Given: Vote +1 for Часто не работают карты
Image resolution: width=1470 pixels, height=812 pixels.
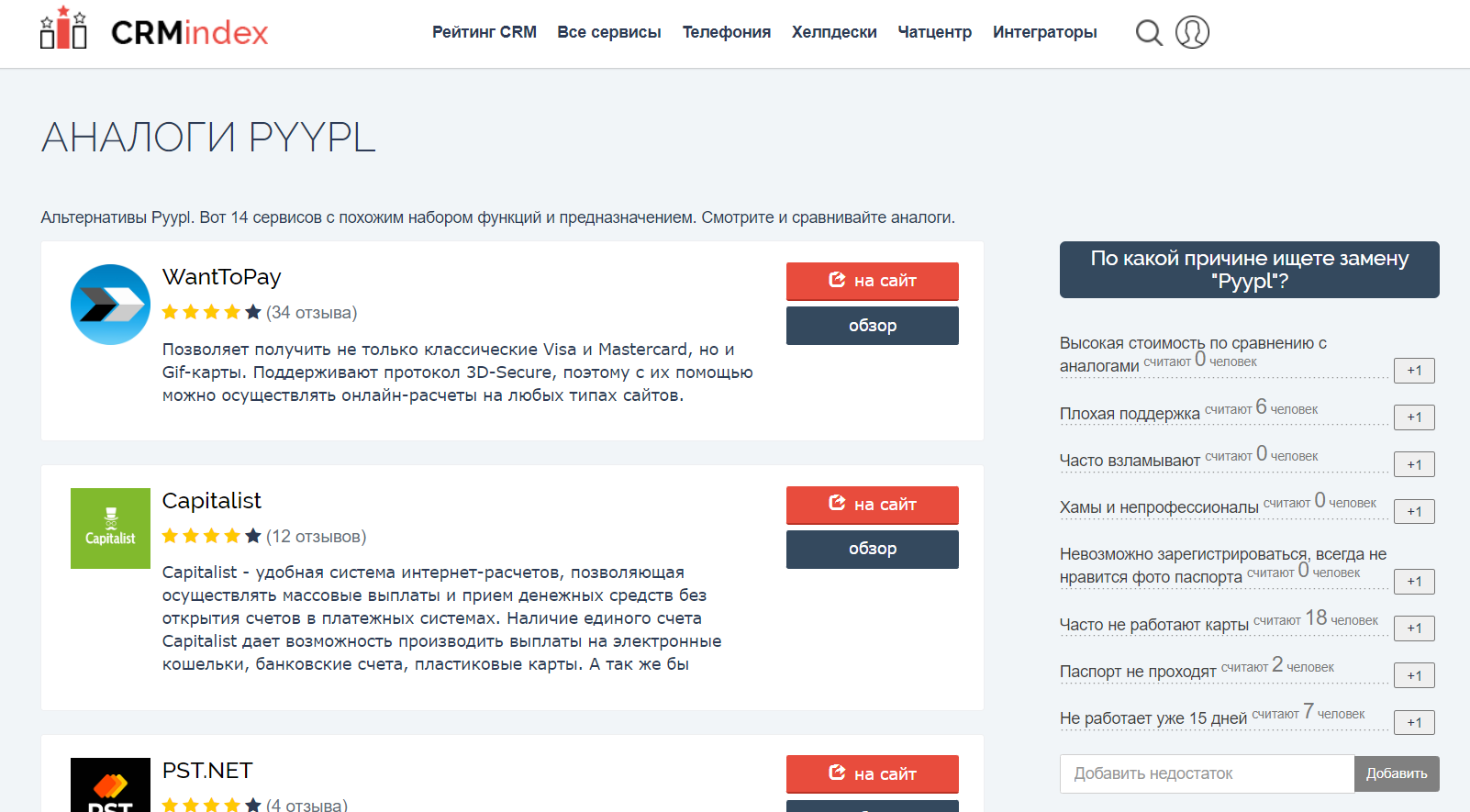Looking at the screenshot, I should click(x=1414, y=628).
